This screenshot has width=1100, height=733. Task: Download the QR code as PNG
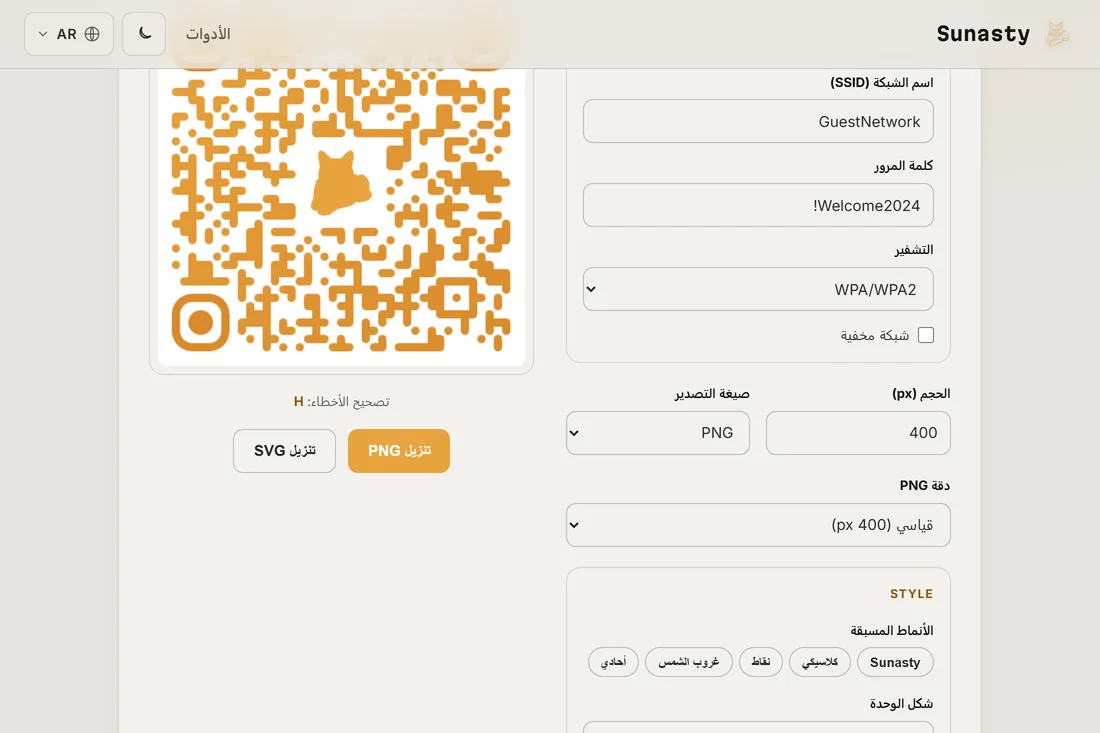tap(398, 451)
